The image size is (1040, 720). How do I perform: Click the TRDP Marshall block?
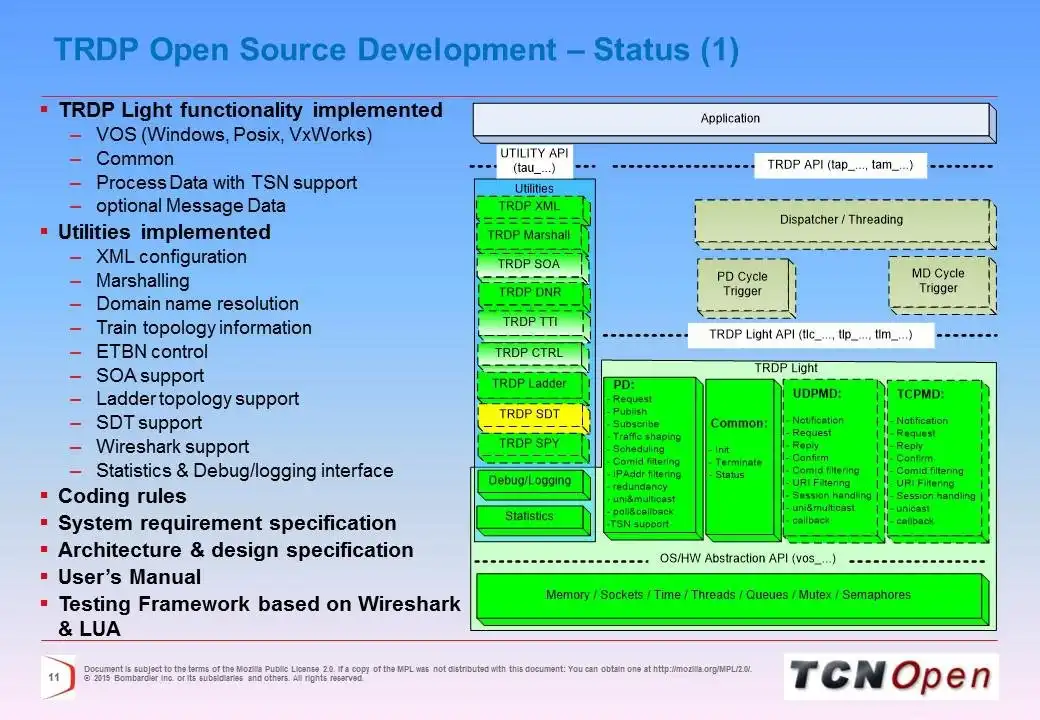coord(530,235)
